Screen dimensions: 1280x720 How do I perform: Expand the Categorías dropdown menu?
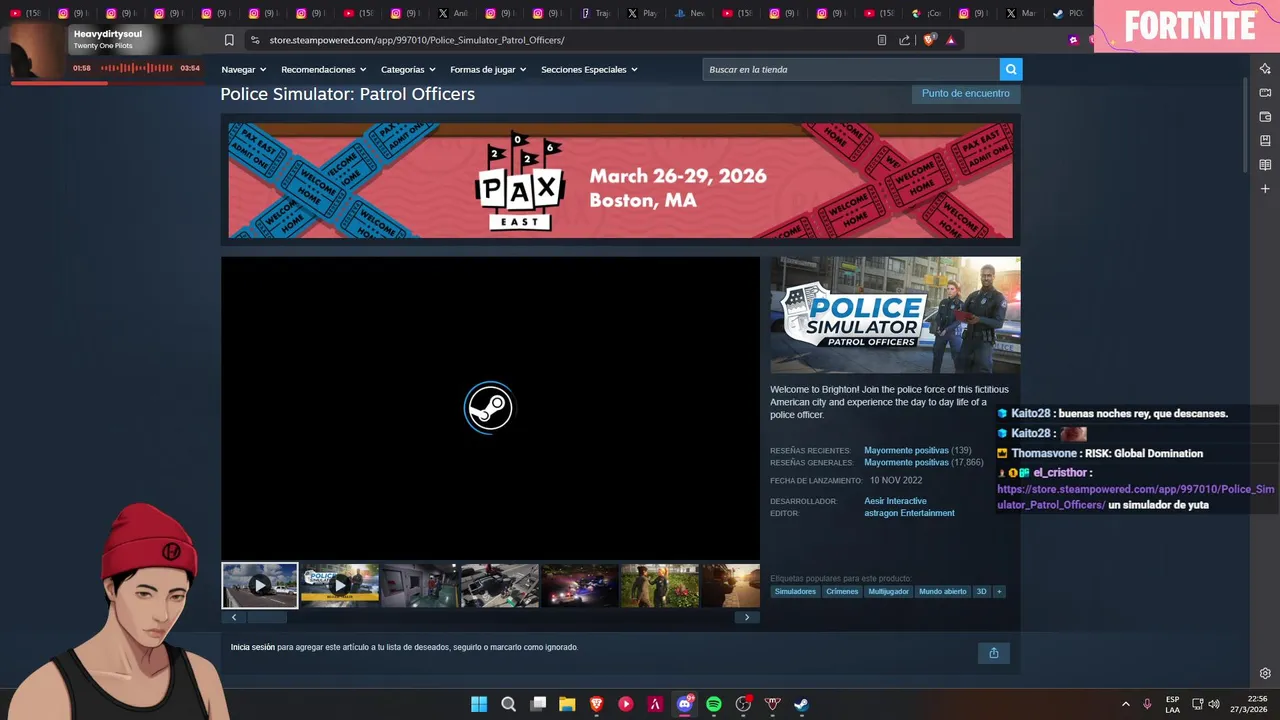tap(408, 70)
